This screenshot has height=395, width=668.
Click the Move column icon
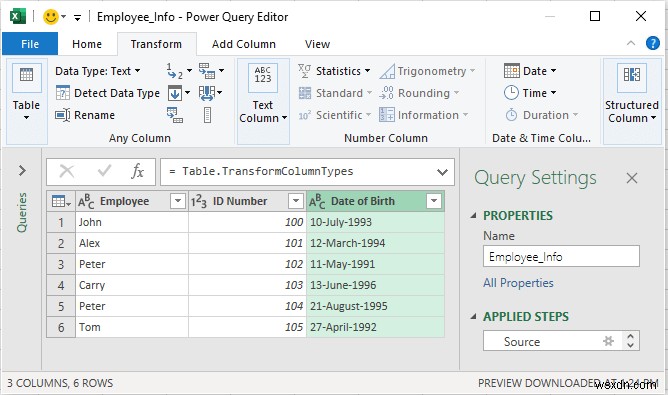[x=207, y=93]
